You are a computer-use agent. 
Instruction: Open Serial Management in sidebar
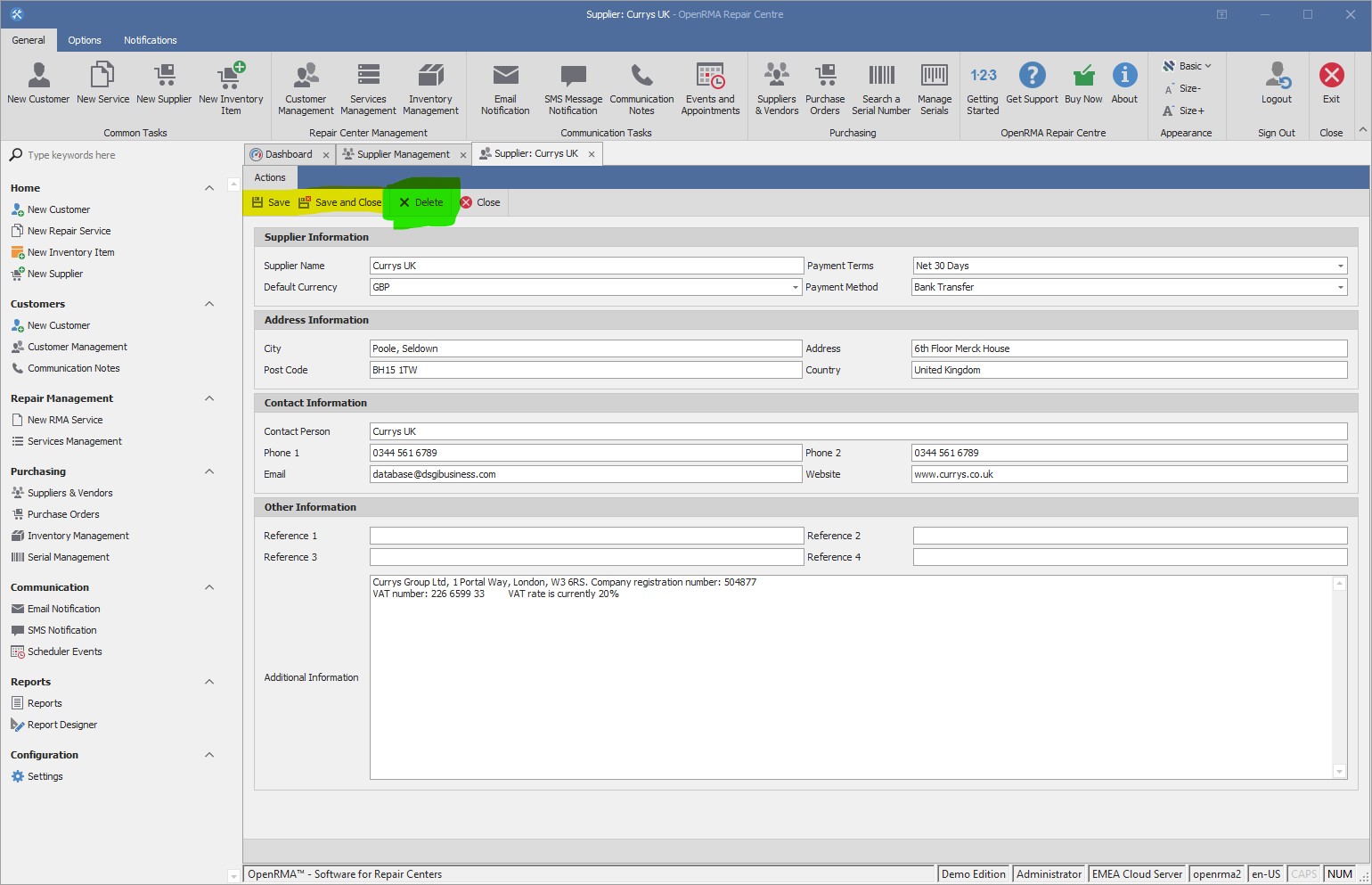(68, 557)
